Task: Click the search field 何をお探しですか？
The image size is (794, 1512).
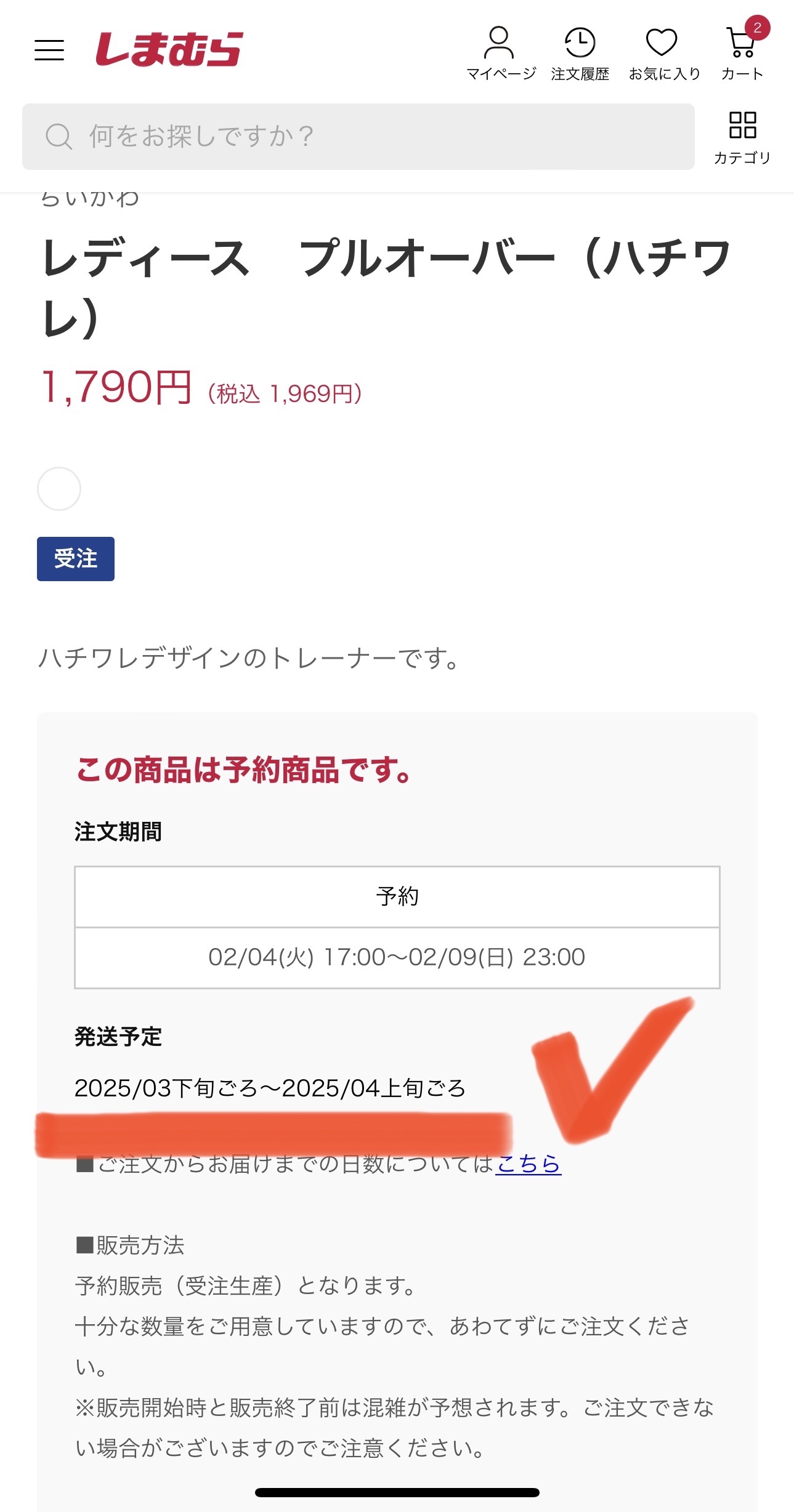Action: 359,137
